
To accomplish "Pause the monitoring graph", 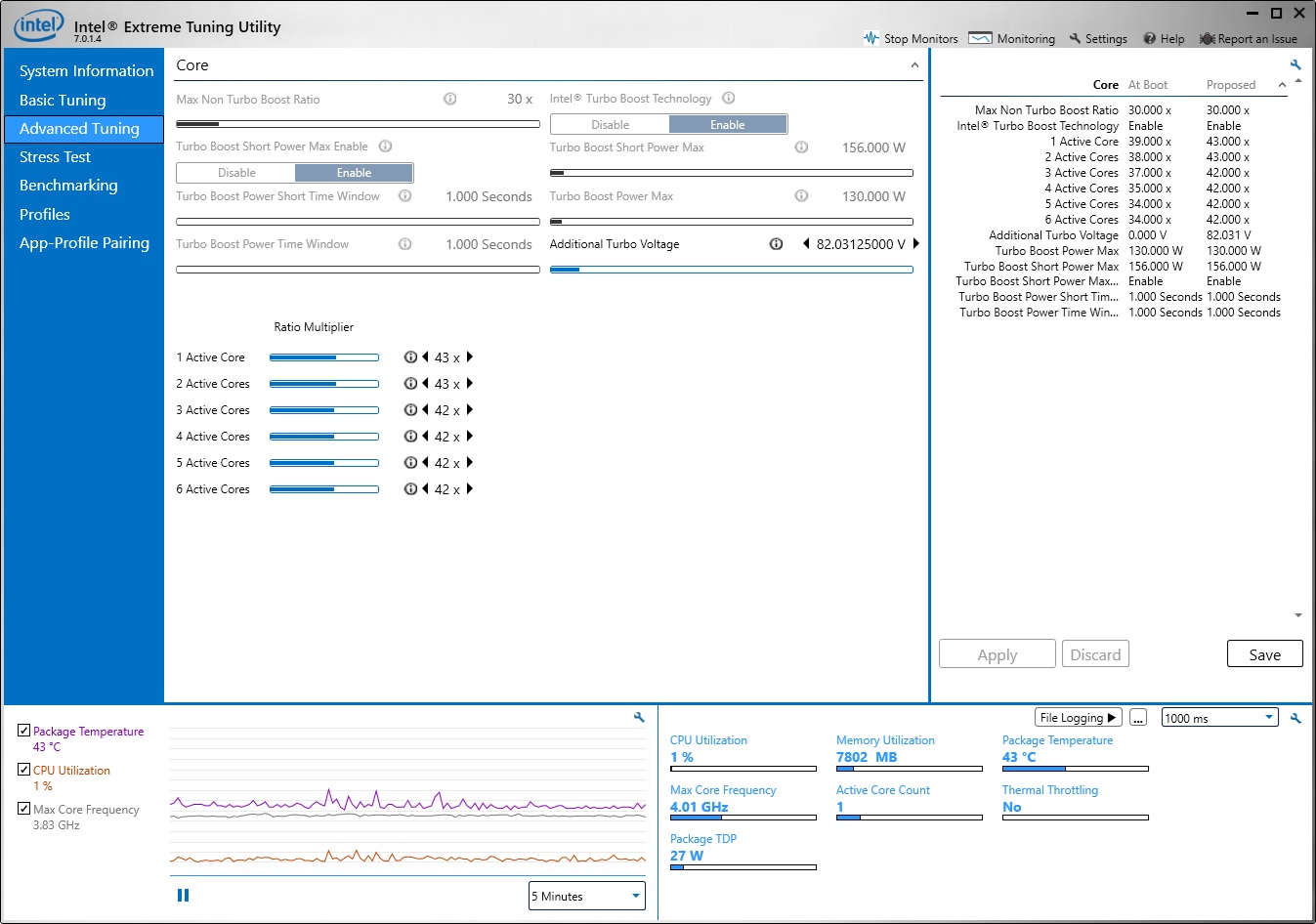I will point(183,895).
